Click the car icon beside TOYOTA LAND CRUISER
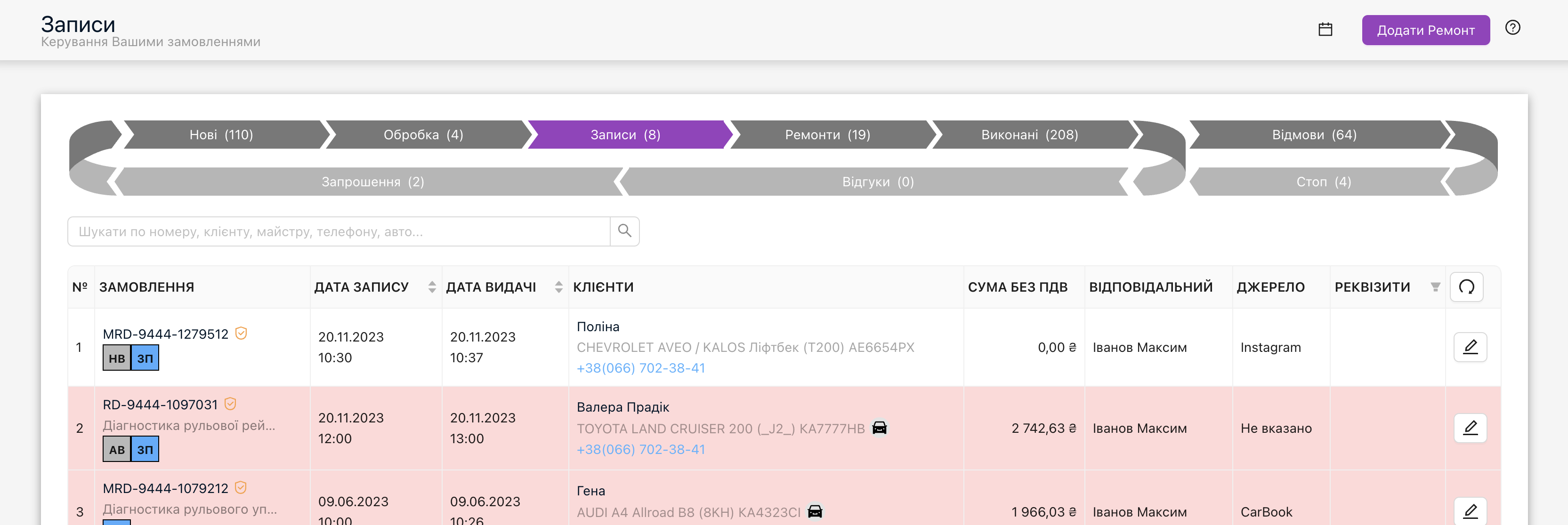Image resolution: width=1568 pixels, height=525 pixels. (879, 428)
